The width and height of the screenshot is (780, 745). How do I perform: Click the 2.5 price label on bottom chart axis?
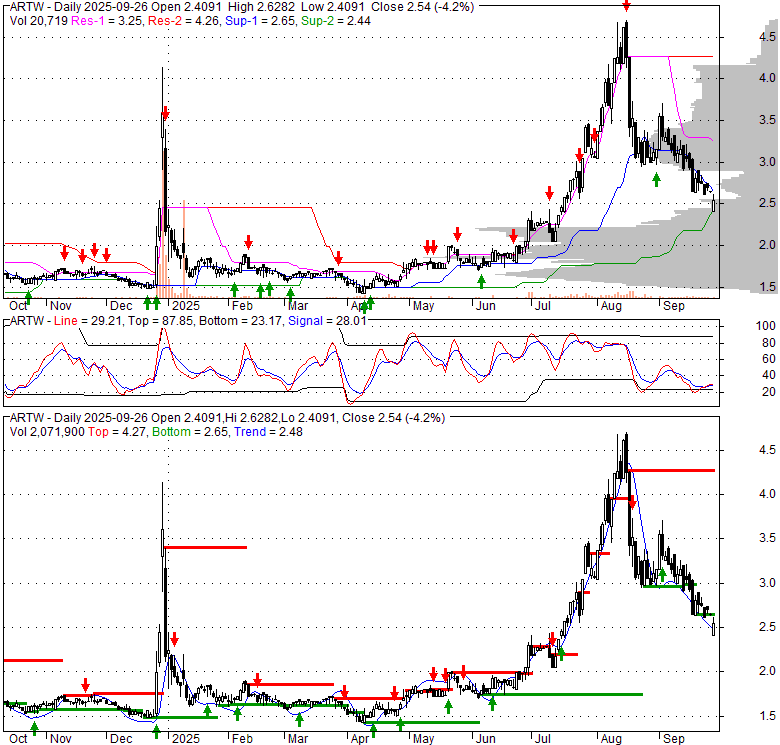point(767,627)
